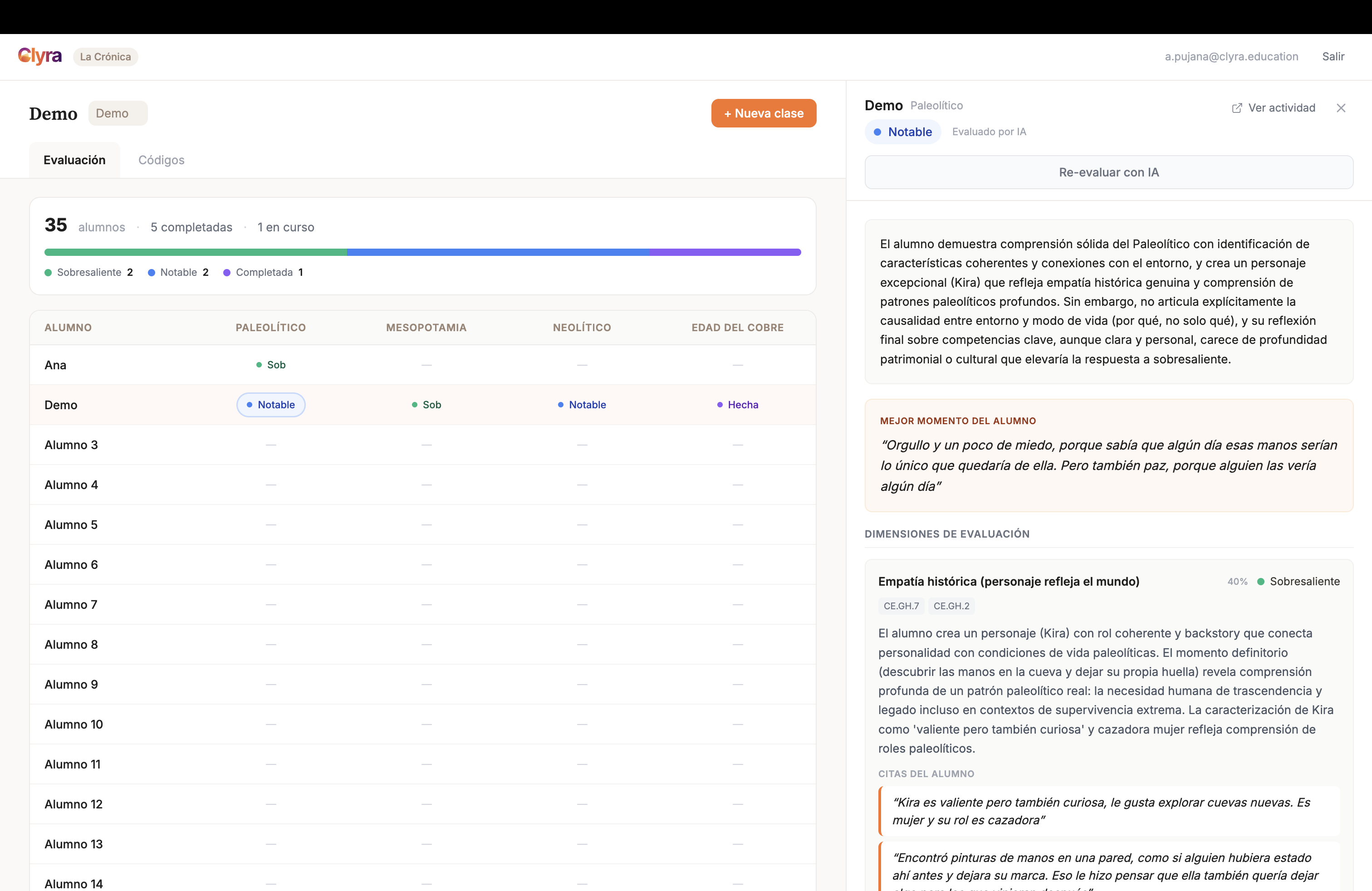
Task: Click the 40% weight on Empatía histórica
Action: tap(1237, 582)
